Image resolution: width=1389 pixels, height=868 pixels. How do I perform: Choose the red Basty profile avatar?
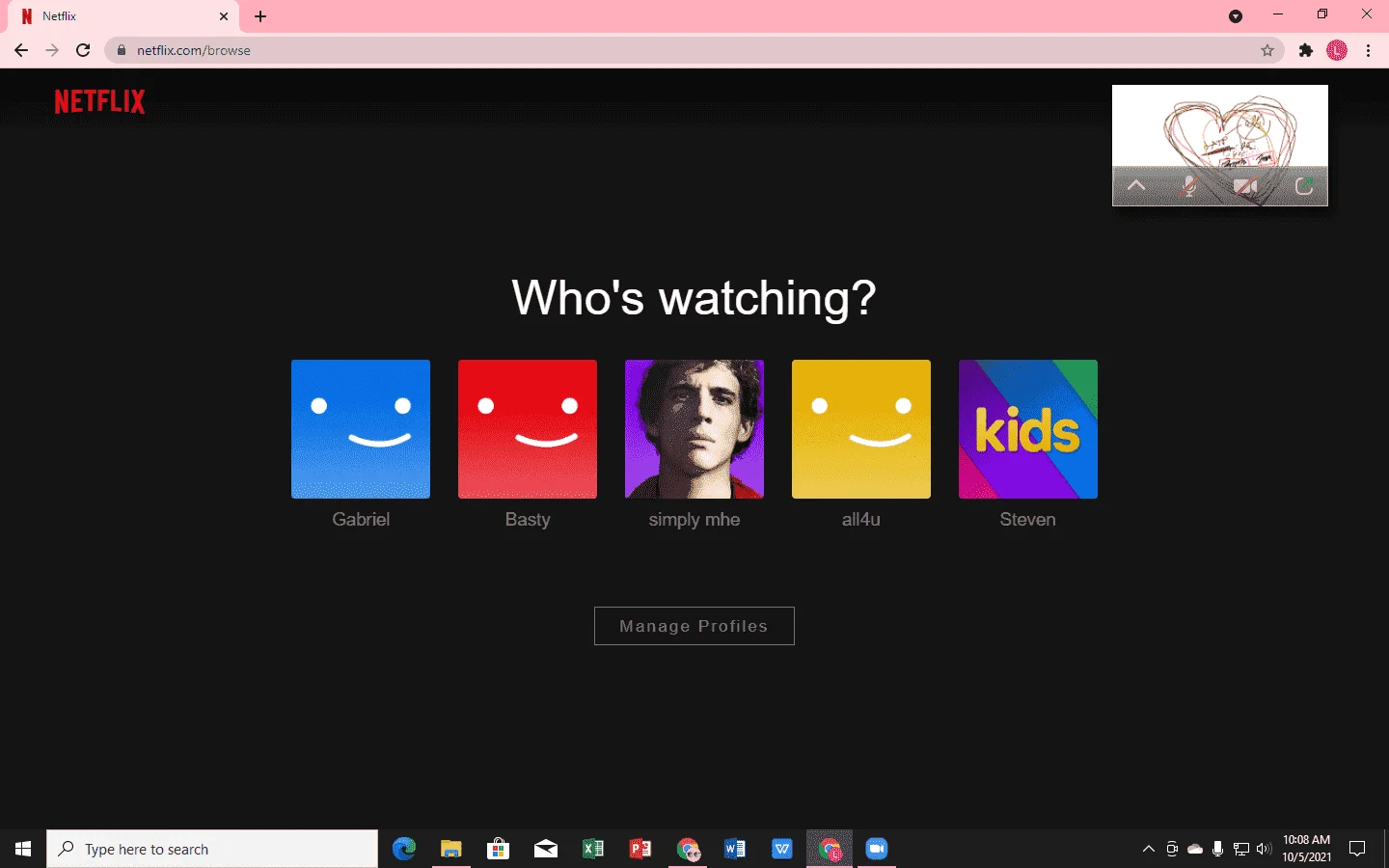pos(528,429)
